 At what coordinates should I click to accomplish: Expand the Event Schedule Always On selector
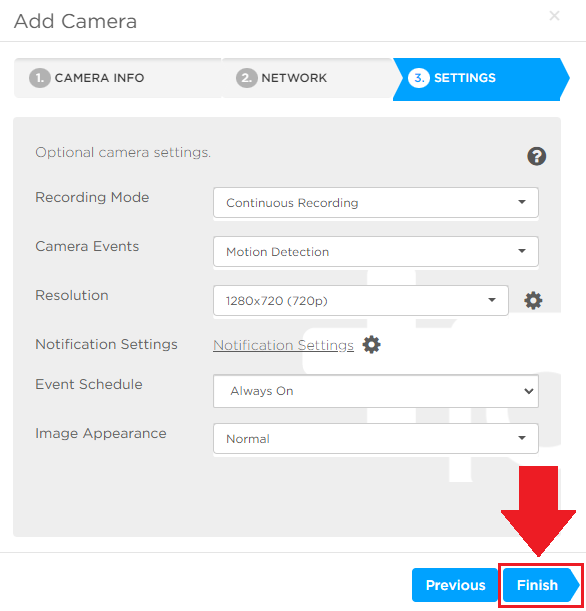pyautogui.click(x=376, y=391)
